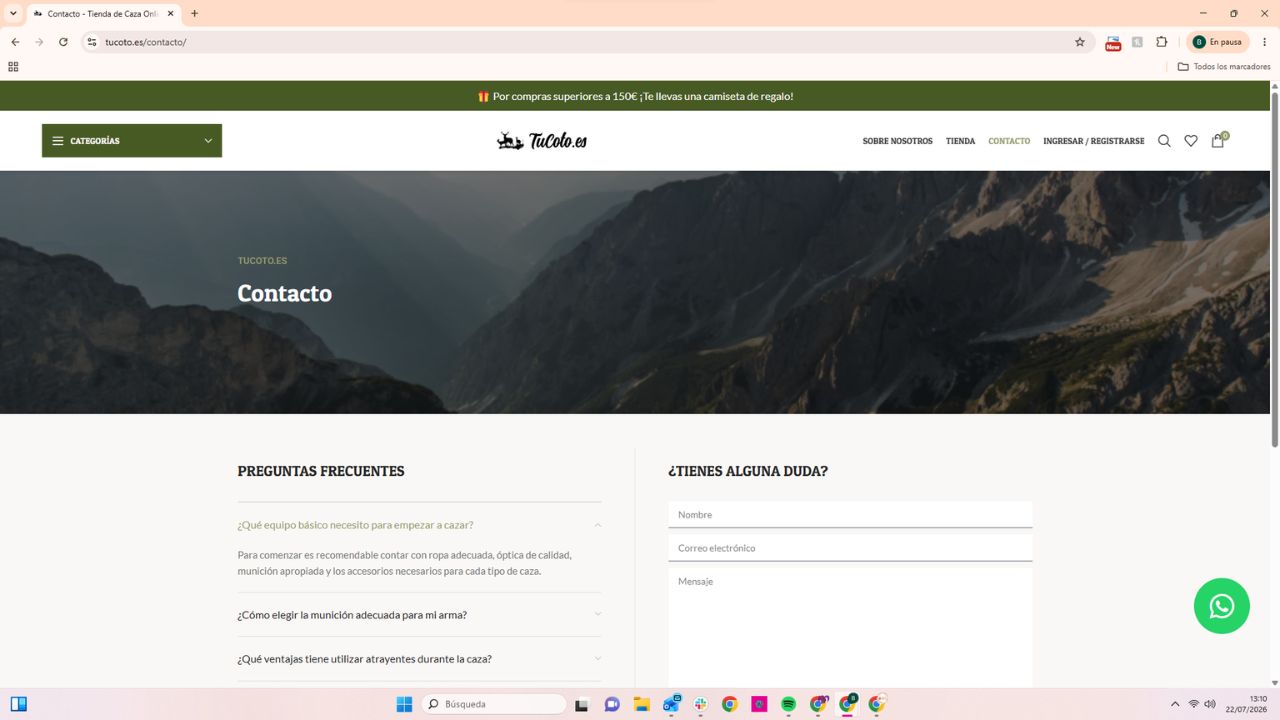Click the Nombre input field

coord(850,515)
